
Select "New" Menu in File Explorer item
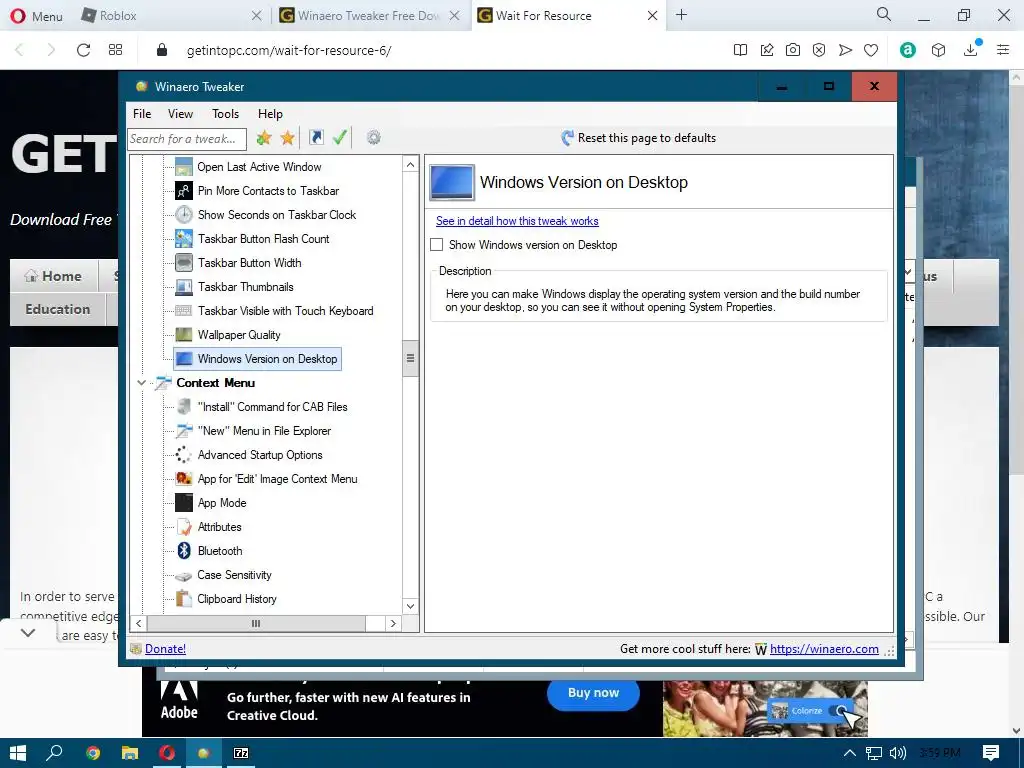[x=264, y=431]
